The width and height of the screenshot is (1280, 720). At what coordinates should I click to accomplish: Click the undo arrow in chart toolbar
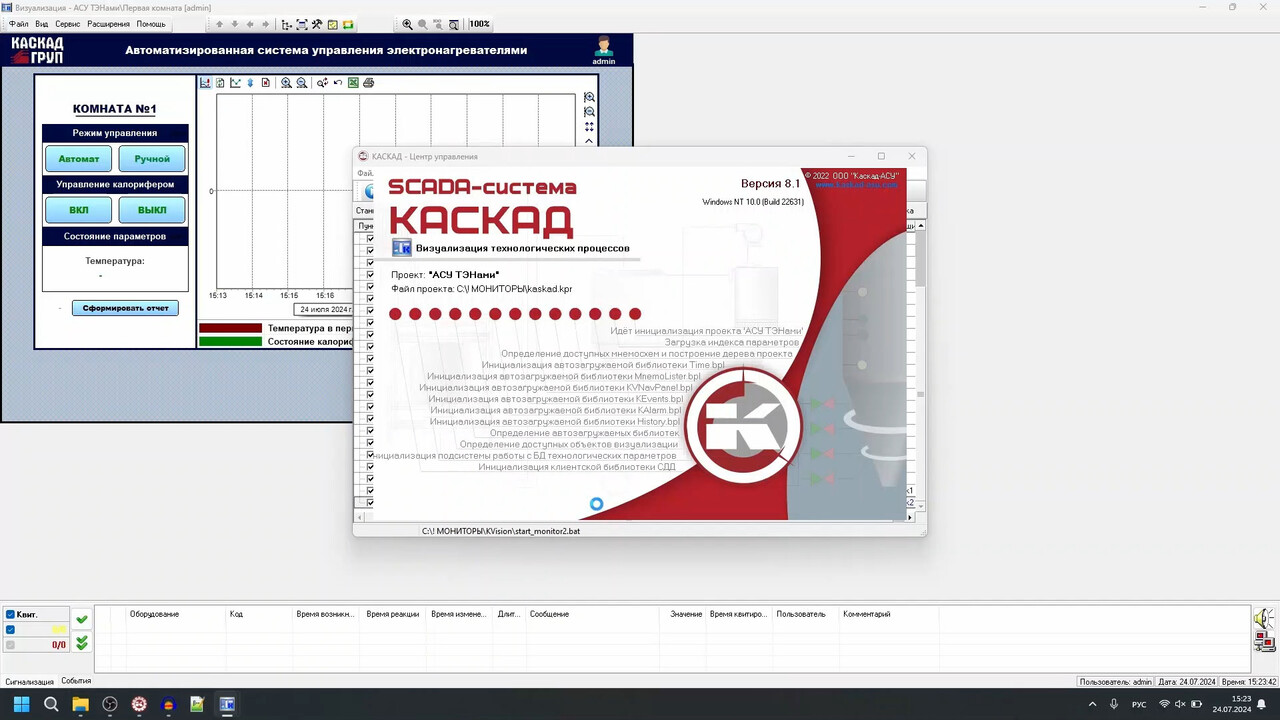(x=338, y=83)
